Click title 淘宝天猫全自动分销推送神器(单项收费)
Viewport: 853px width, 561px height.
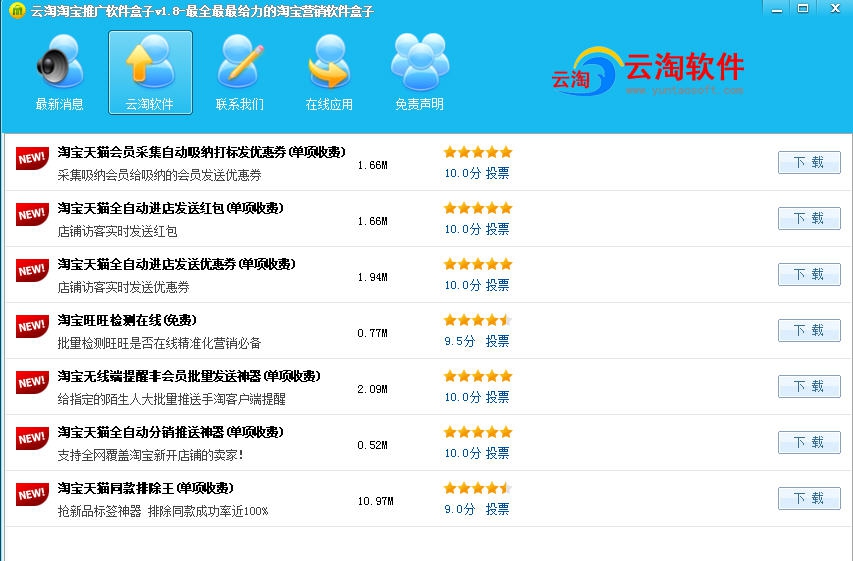170,432
